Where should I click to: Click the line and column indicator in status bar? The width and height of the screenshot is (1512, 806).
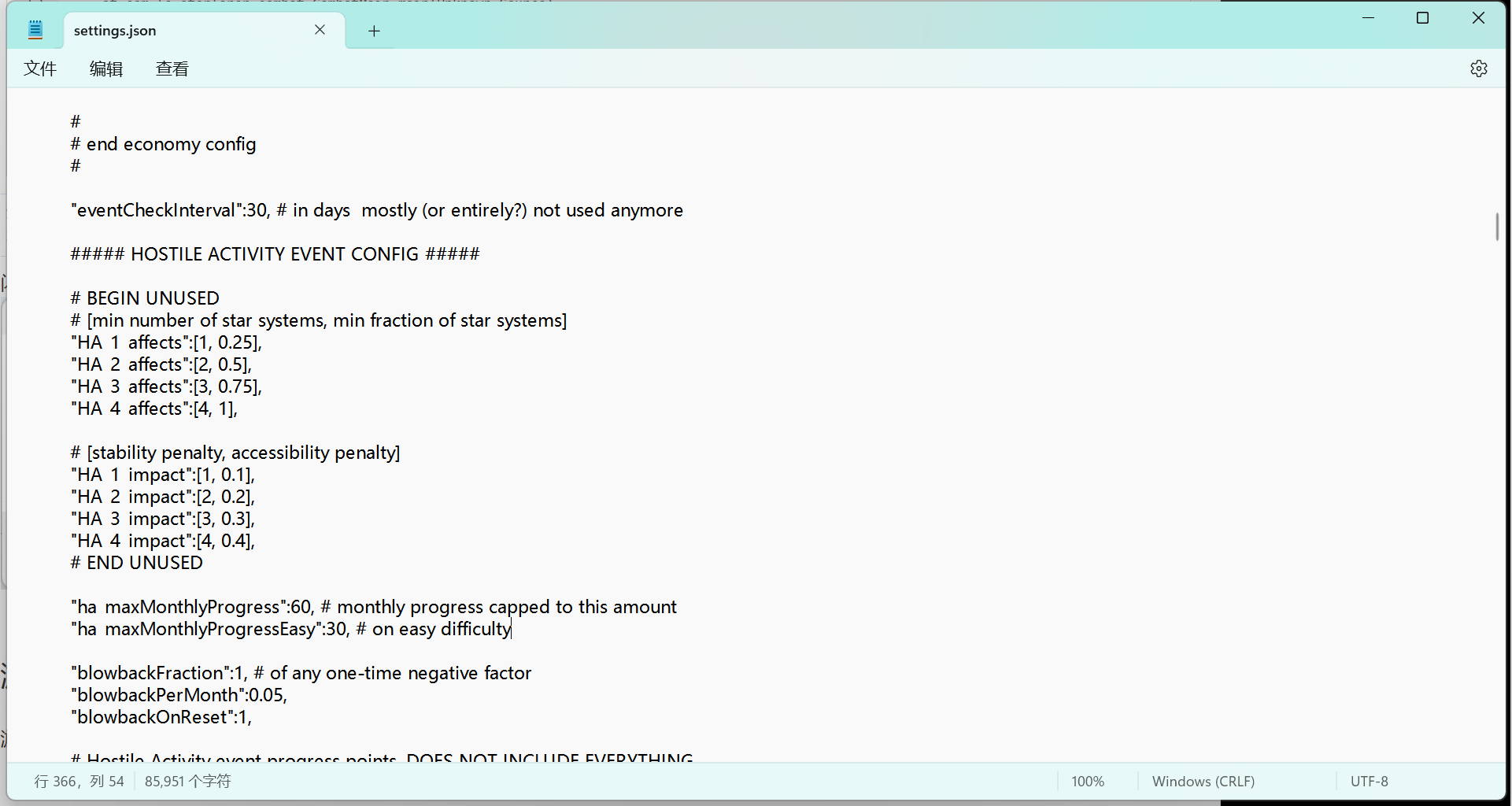point(79,781)
